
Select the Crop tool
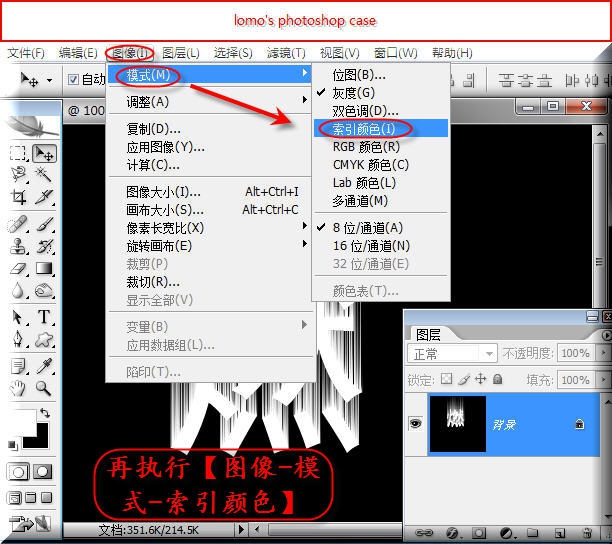(18, 197)
